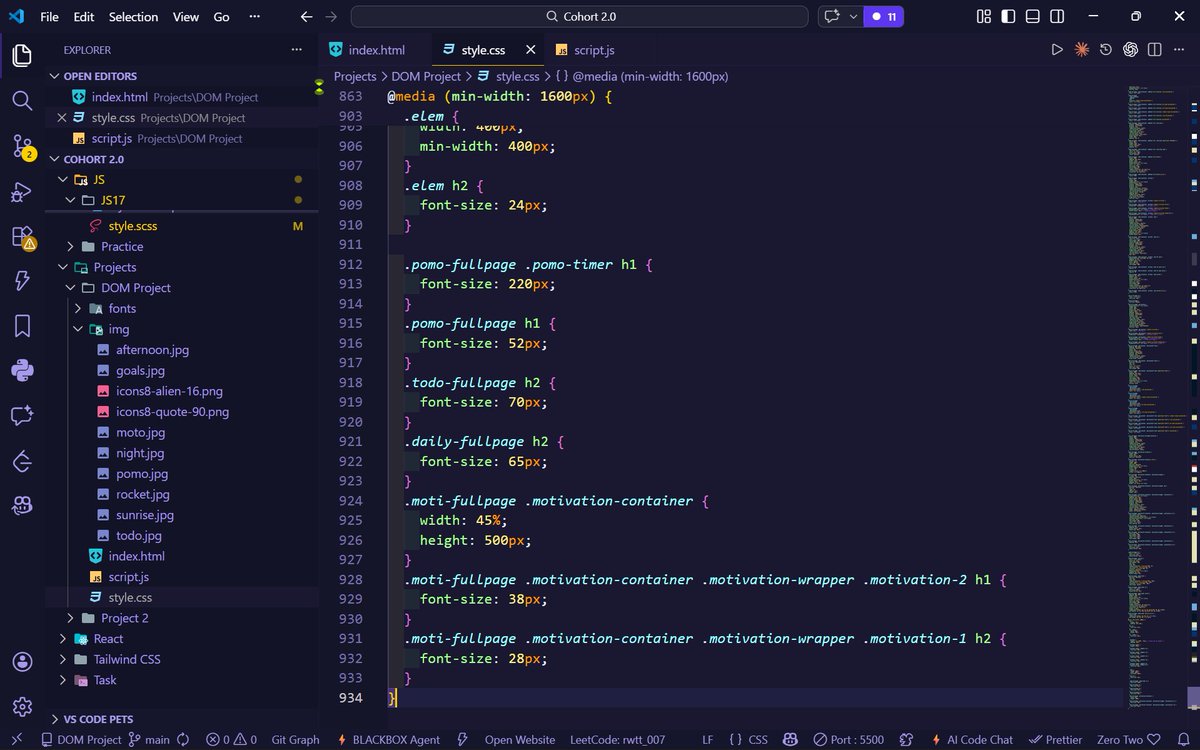Open editor More Actions ellipsis menu
The image size is (1200, 750).
point(1179,49)
